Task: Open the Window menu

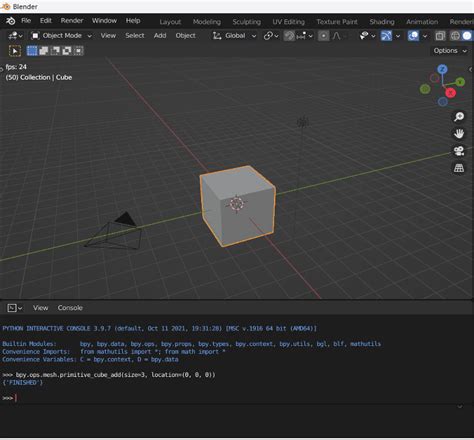Action: tap(104, 21)
